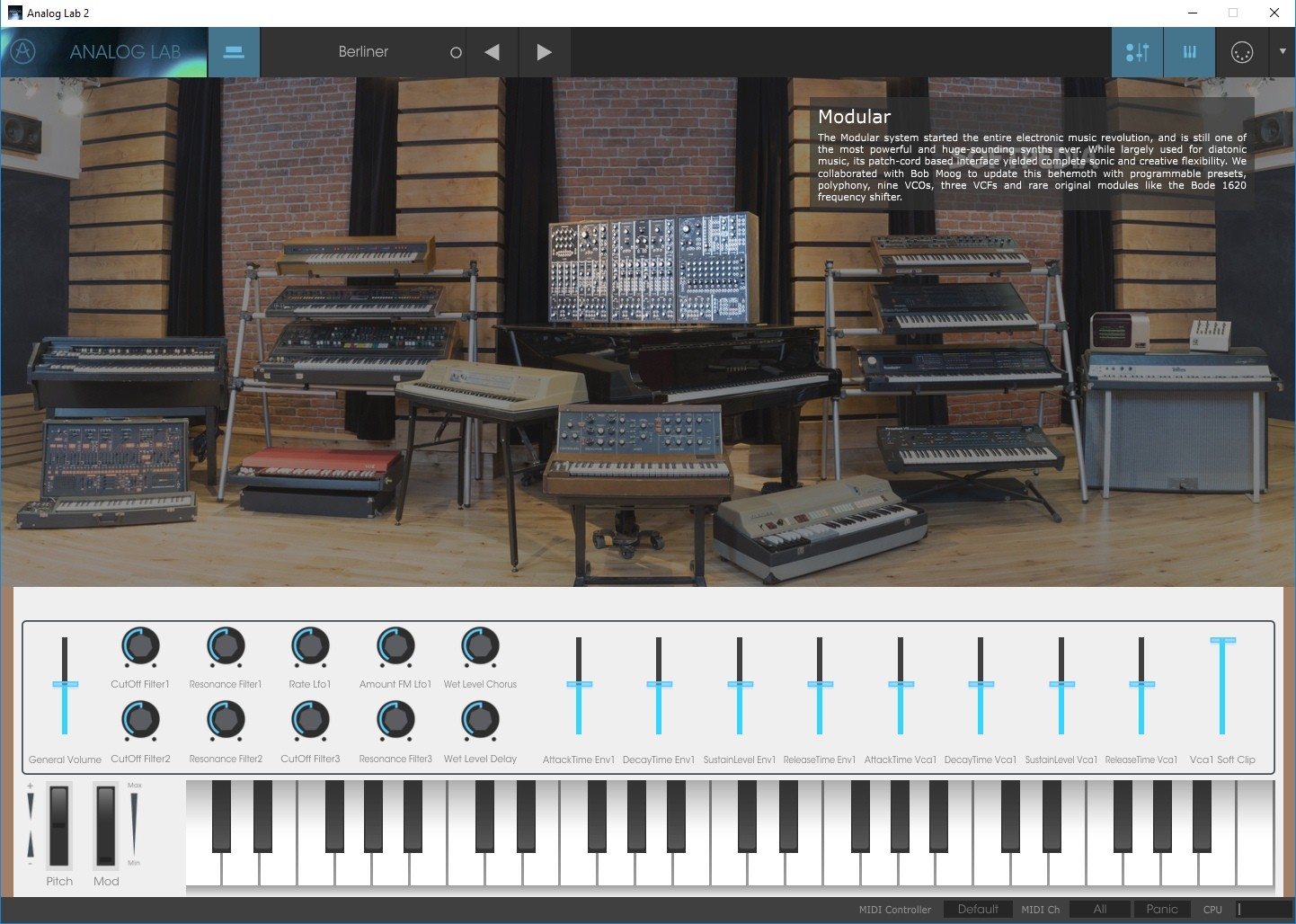Click the Resonance Filter1 knob
1296x924 pixels.
coord(226,646)
